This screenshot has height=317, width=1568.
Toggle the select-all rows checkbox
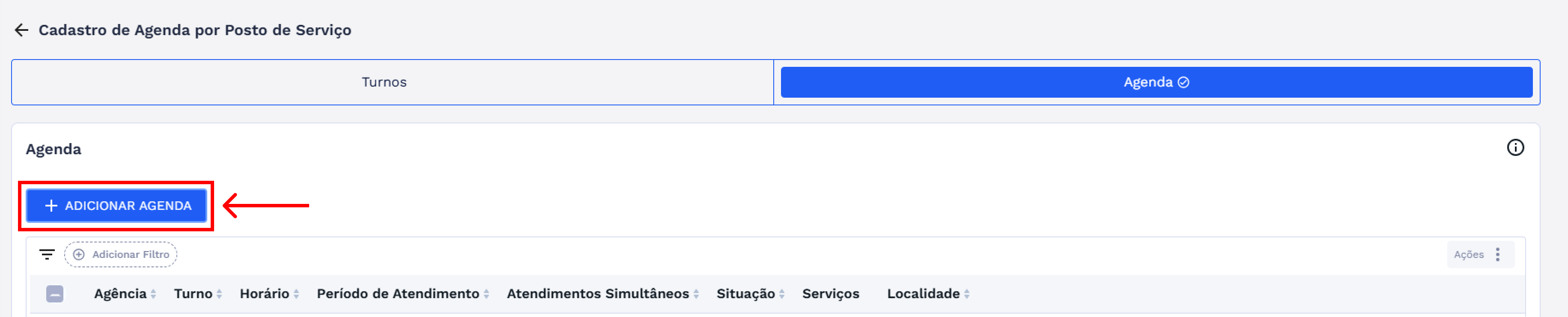(55, 294)
